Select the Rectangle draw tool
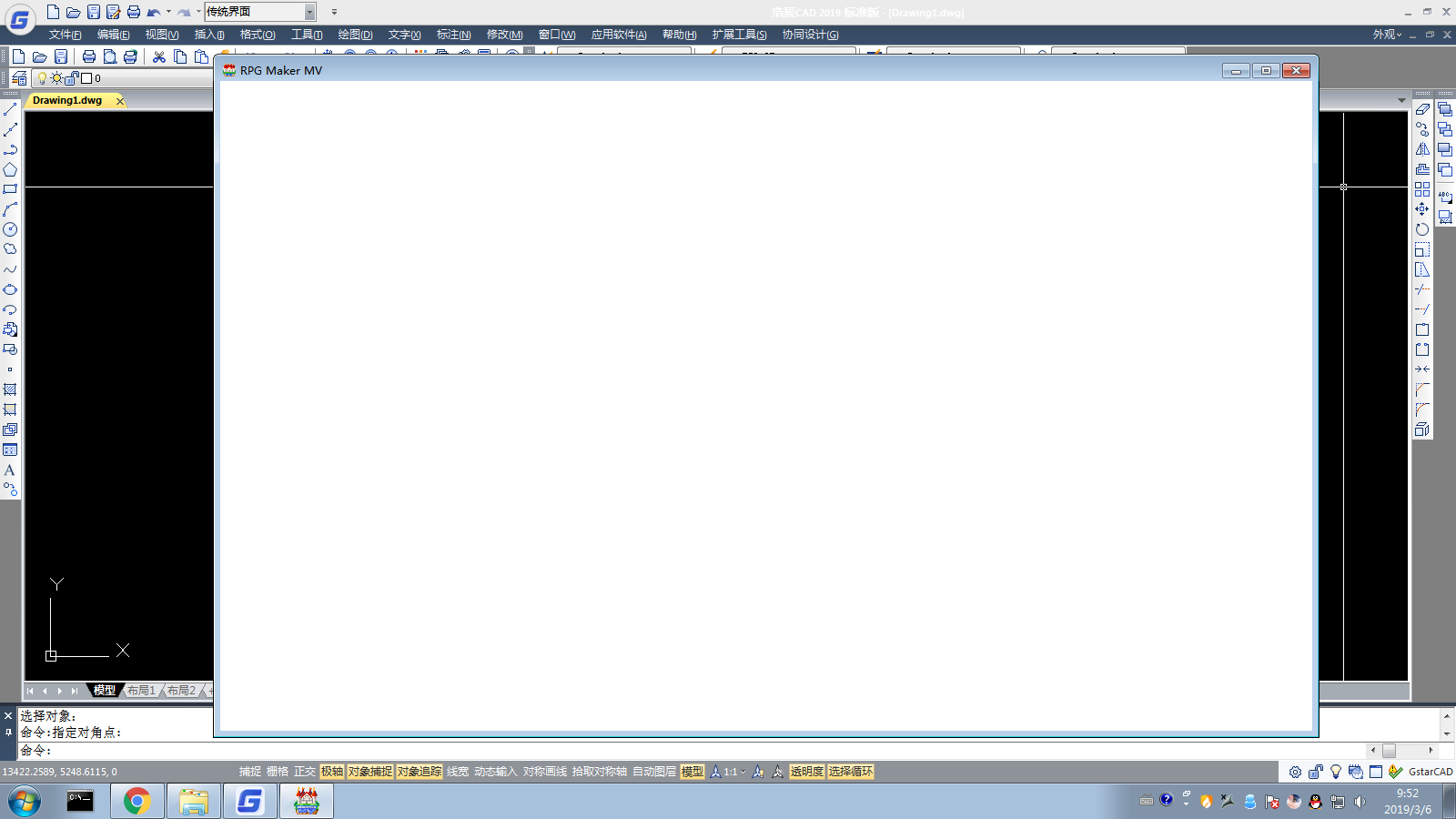 (x=10, y=189)
